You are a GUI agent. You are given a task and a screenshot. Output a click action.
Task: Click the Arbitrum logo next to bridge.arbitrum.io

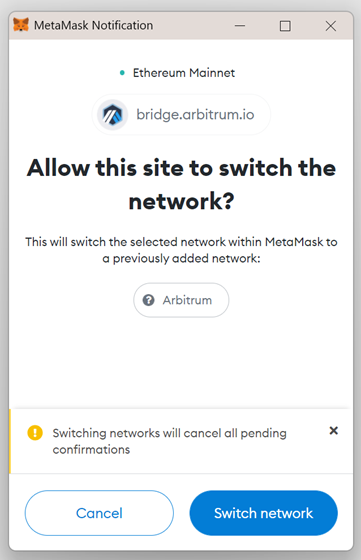click(x=113, y=115)
